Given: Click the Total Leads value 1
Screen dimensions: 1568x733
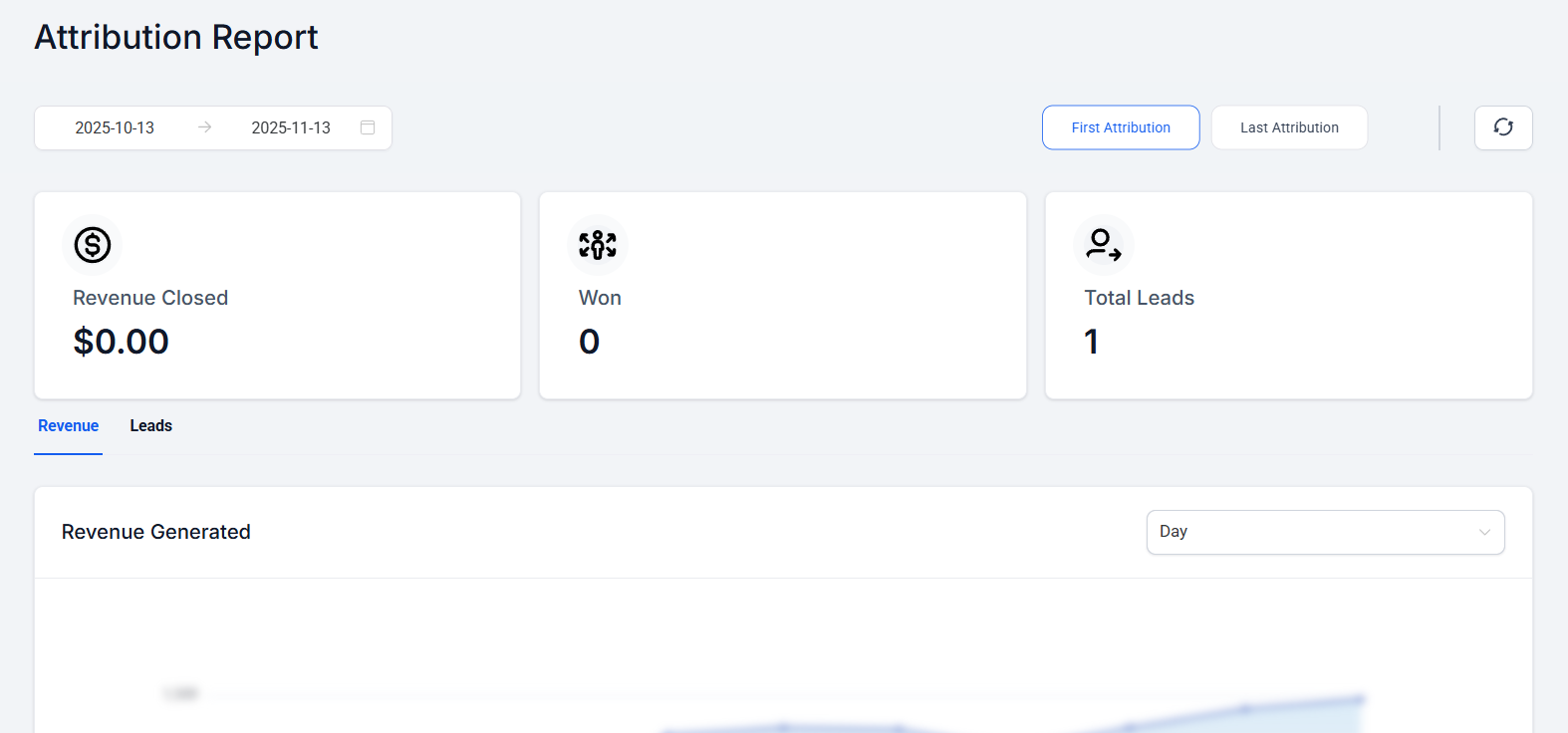Looking at the screenshot, I should pyautogui.click(x=1092, y=342).
